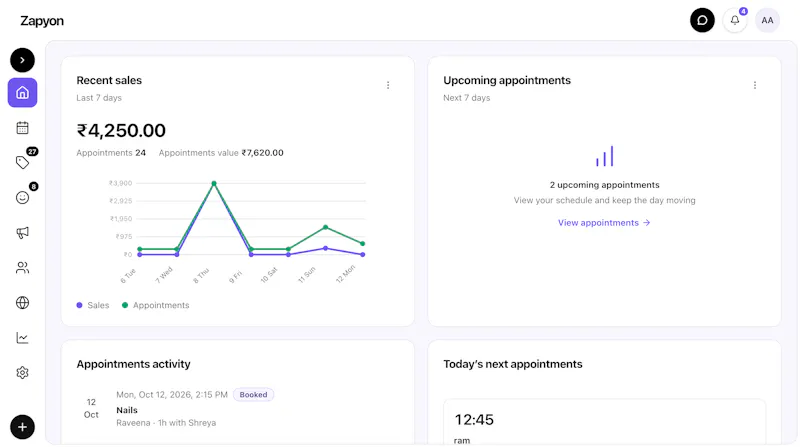Click the Booked status badge
The width and height of the screenshot is (800, 447).
[254, 394]
